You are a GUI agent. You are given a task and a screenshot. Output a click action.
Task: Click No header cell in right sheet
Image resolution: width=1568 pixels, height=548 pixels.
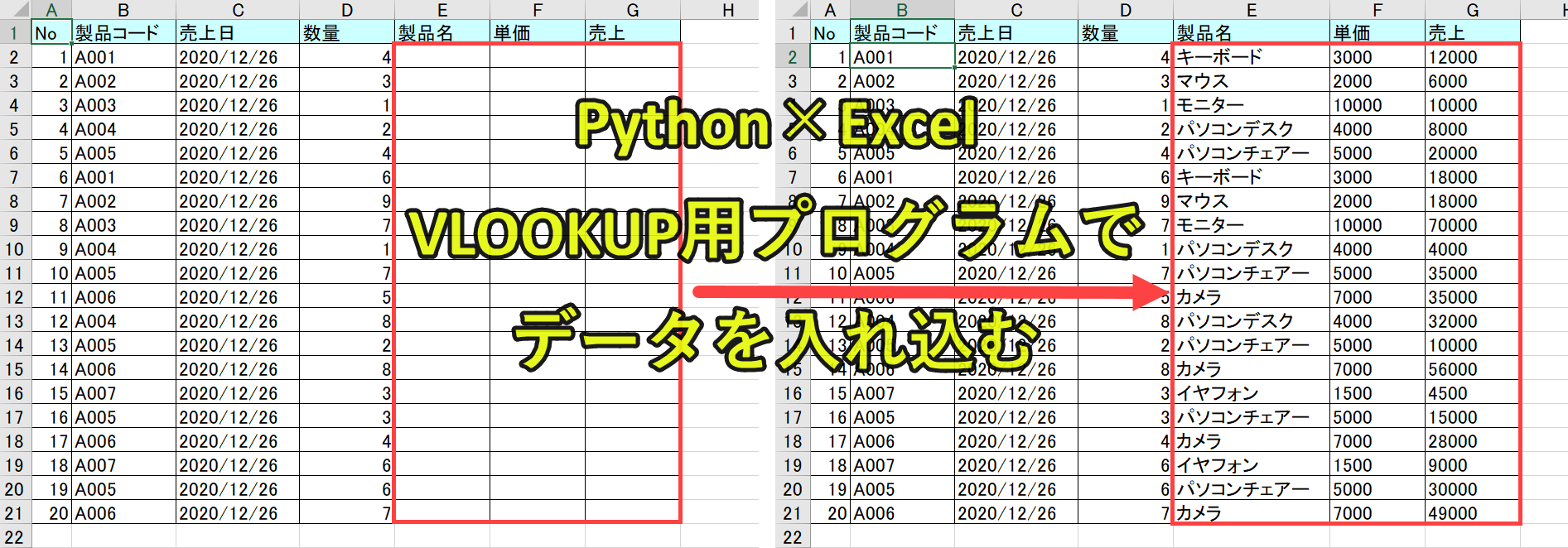[830, 33]
